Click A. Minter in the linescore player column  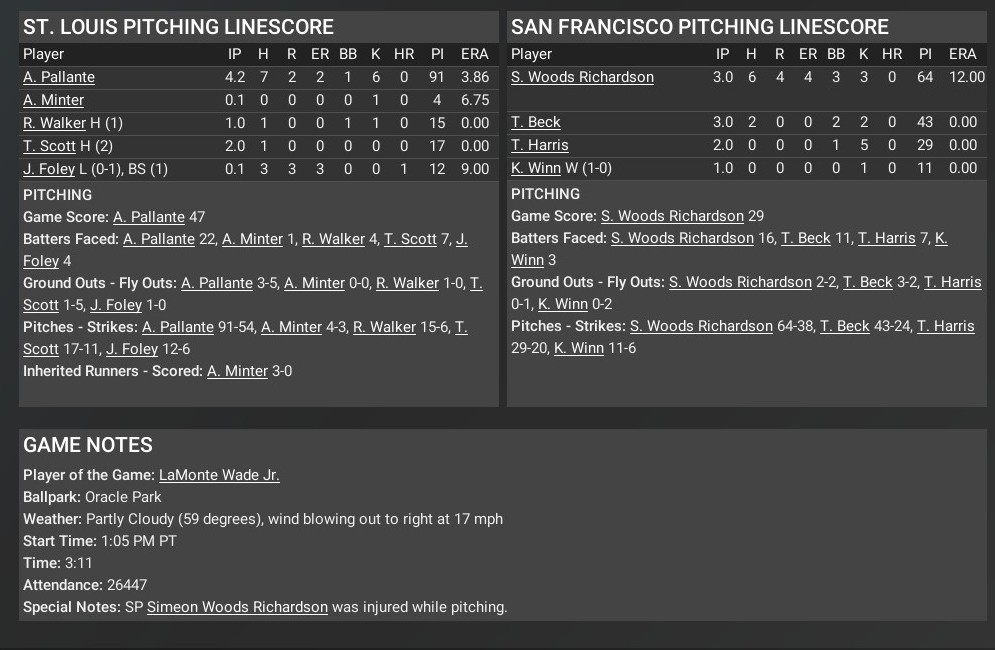(x=53, y=100)
